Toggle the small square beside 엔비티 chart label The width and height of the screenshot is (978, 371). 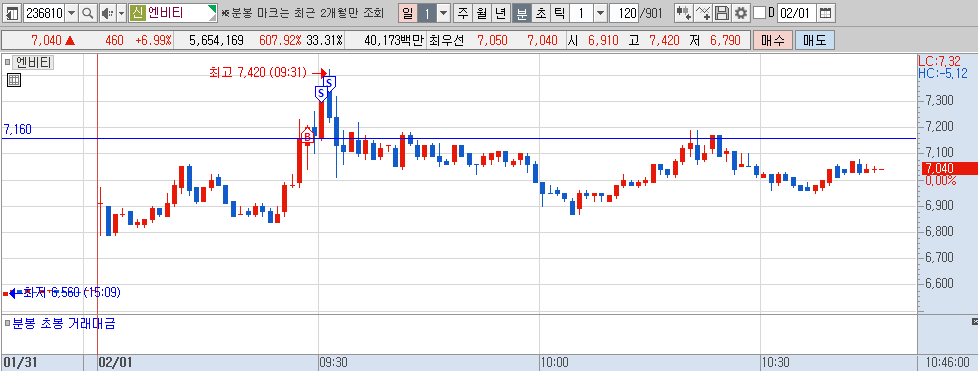7,62
